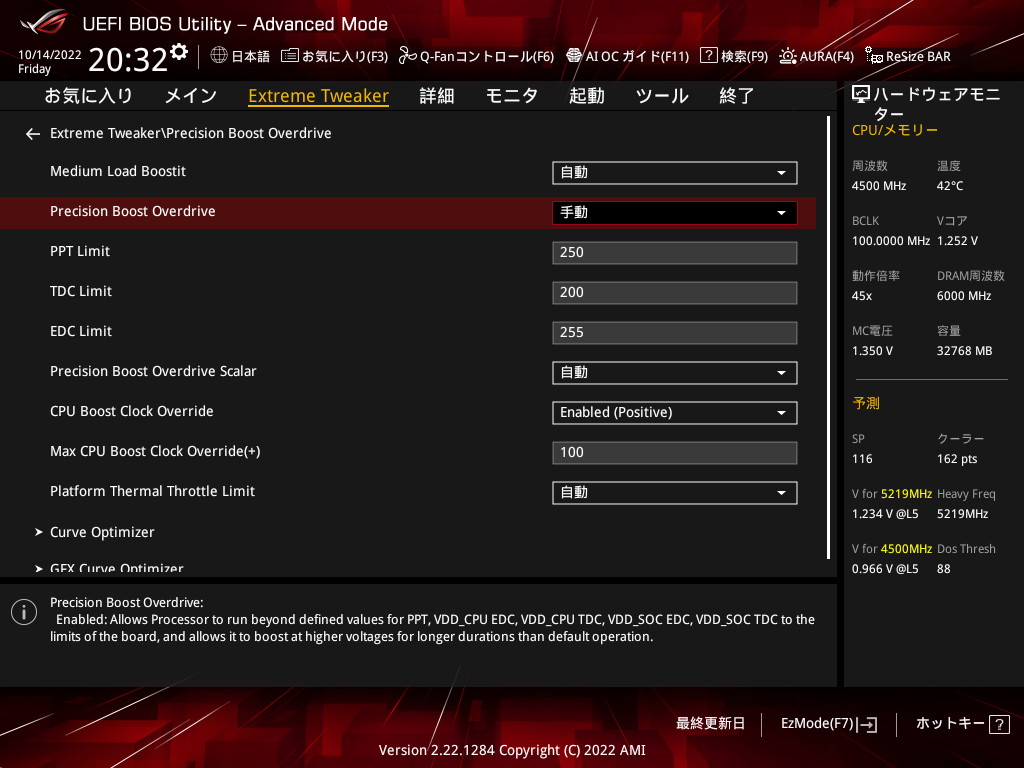
Task: Click the 5219MHz heavy freq value
Action: 963,514
